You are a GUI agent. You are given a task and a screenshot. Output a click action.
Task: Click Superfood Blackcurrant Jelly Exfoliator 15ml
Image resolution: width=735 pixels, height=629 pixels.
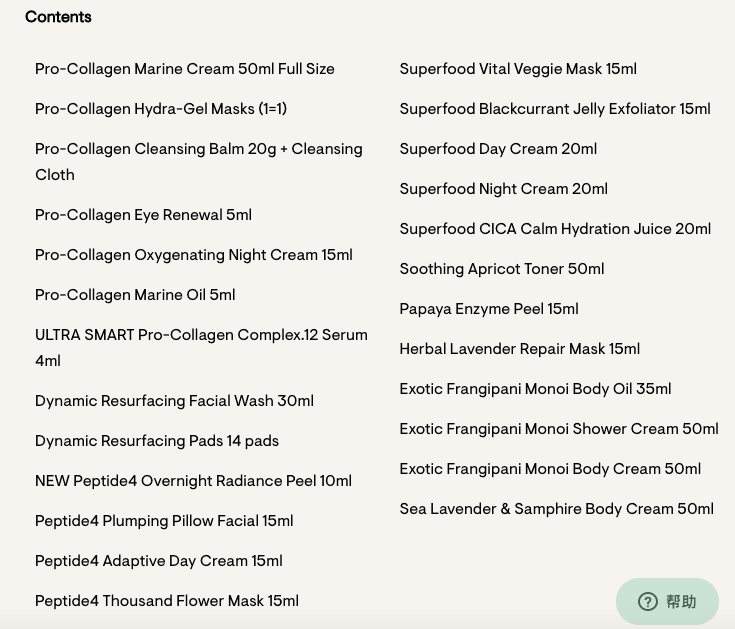[x=555, y=109]
